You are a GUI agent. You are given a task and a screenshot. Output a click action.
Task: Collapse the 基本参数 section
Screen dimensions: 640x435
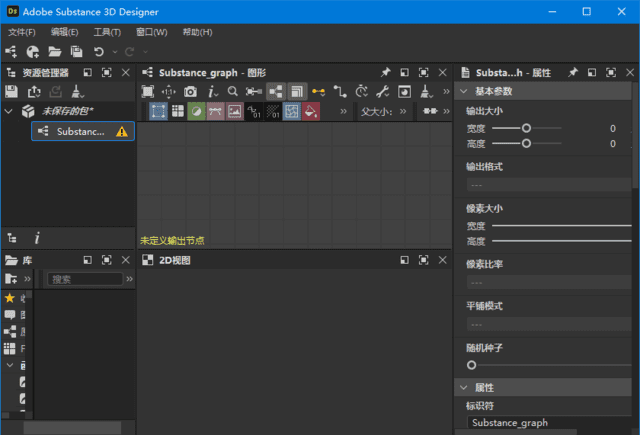(464, 91)
